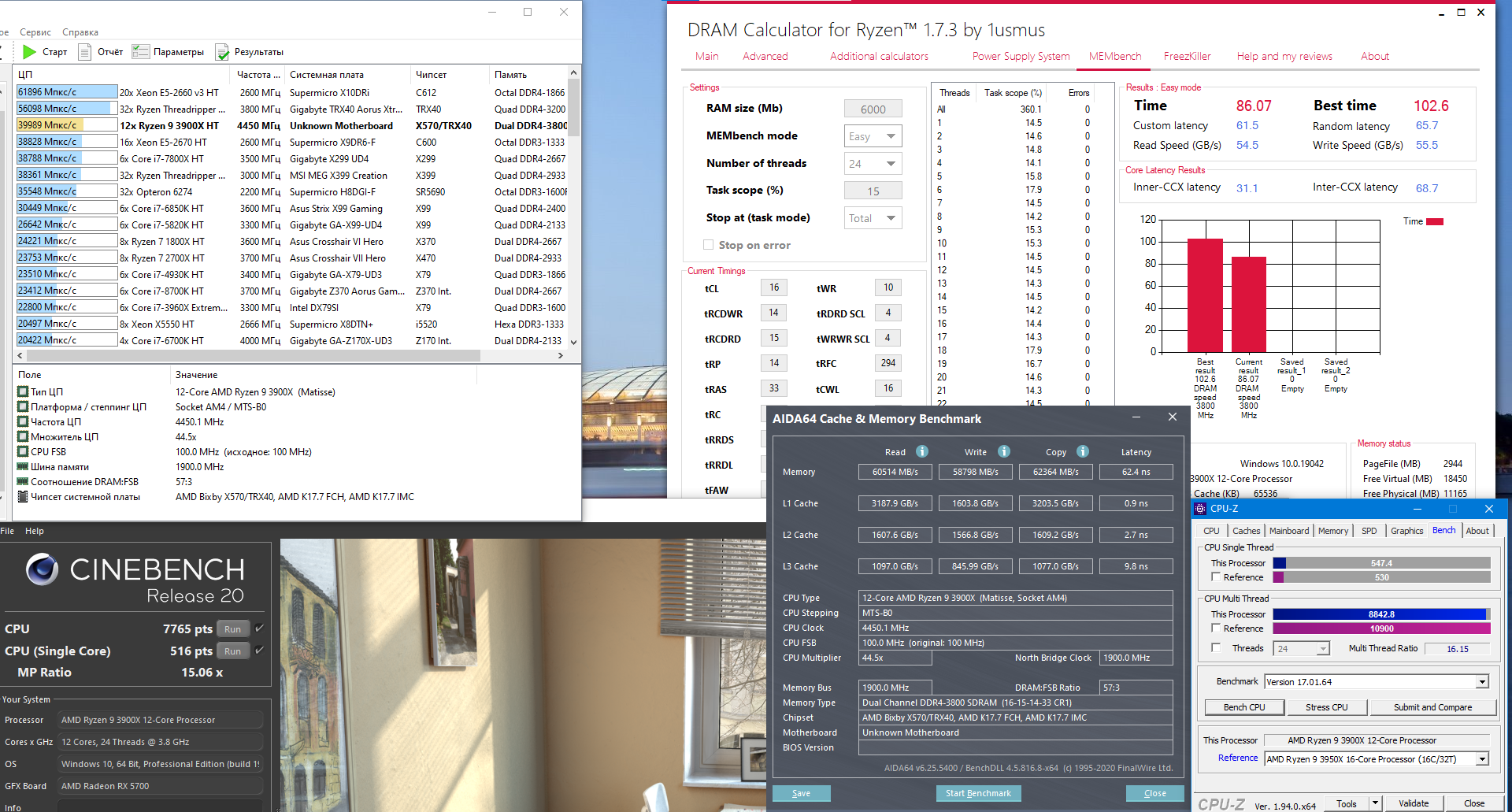This screenshot has width=1512, height=812.
Task: Open the MEMbench mode dropdown
Action: [873, 136]
